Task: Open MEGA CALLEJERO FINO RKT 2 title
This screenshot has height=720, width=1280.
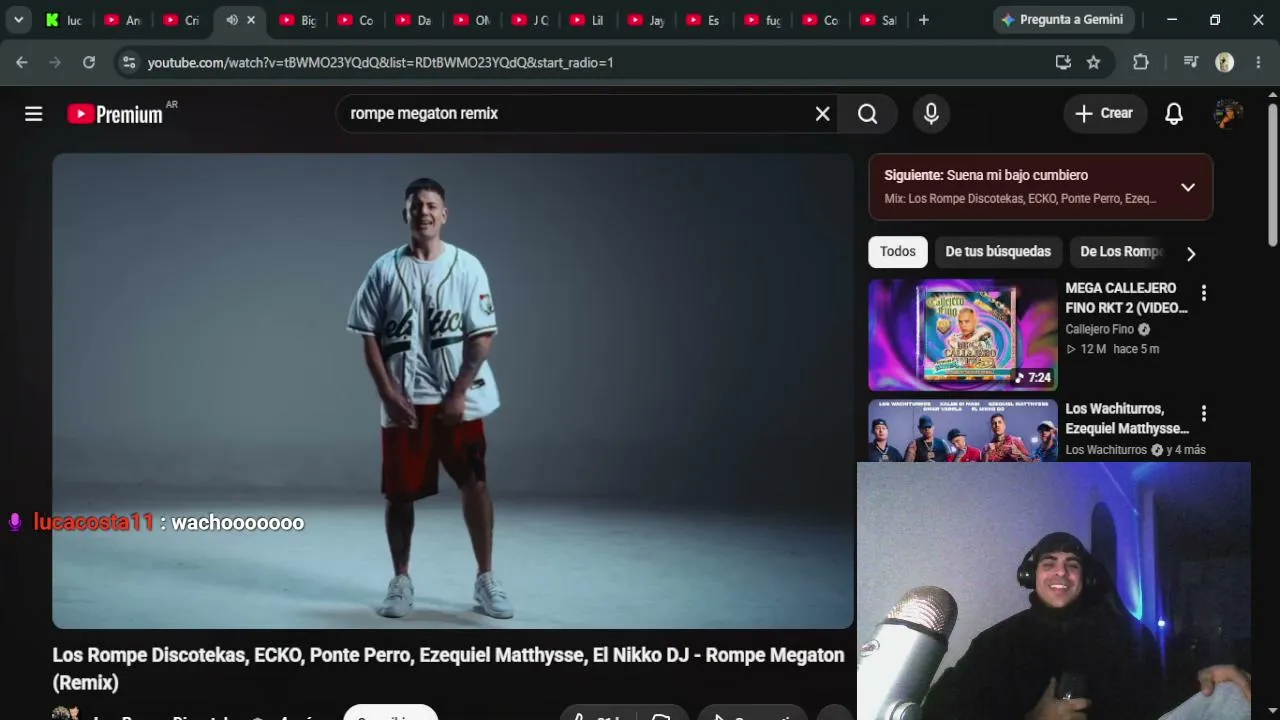Action: tap(1127, 298)
